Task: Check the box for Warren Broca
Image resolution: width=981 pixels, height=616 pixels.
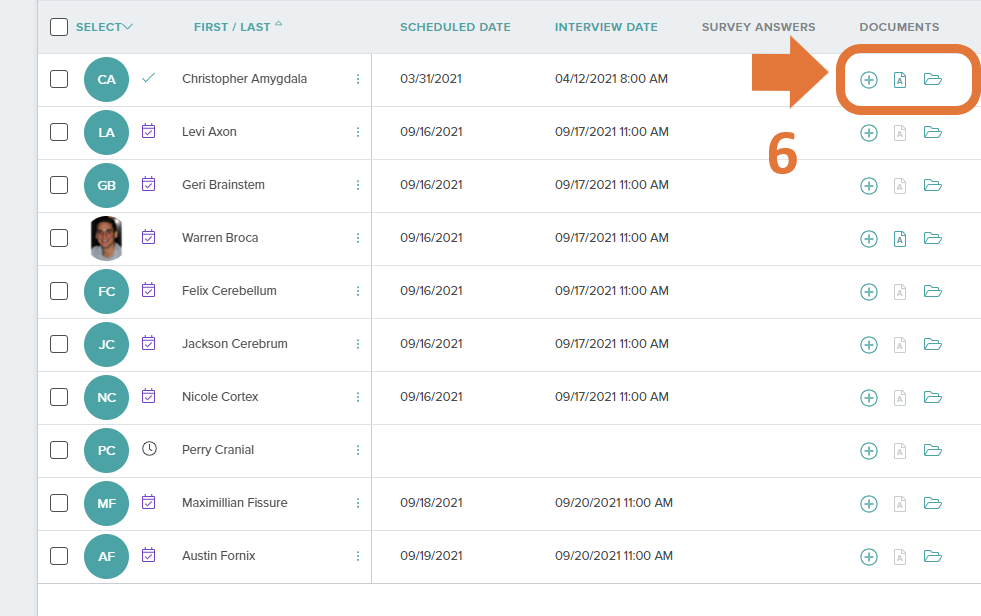Action: click(x=59, y=238)
